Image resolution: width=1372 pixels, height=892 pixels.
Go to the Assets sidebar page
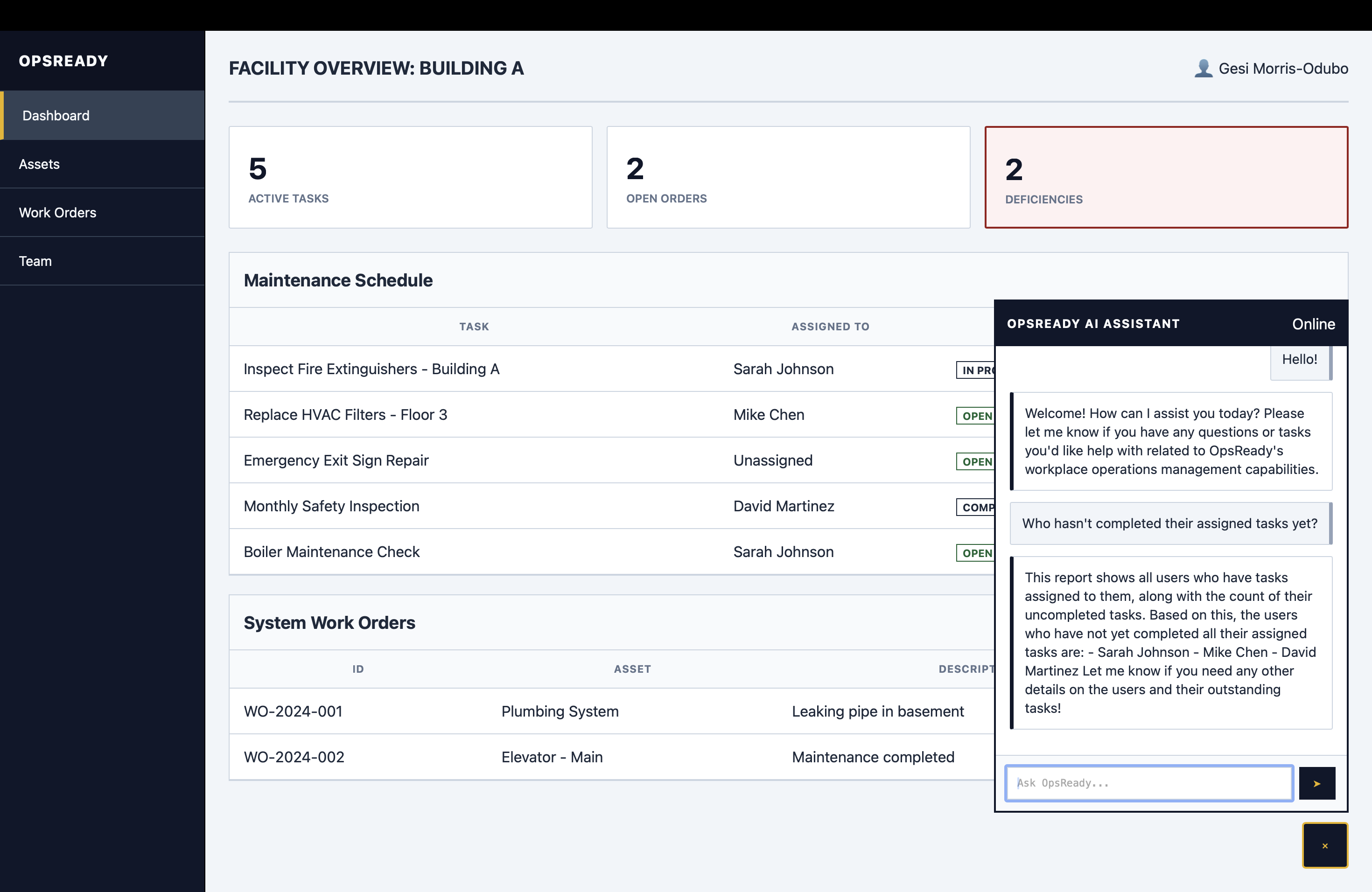click(x=39, y=164)
